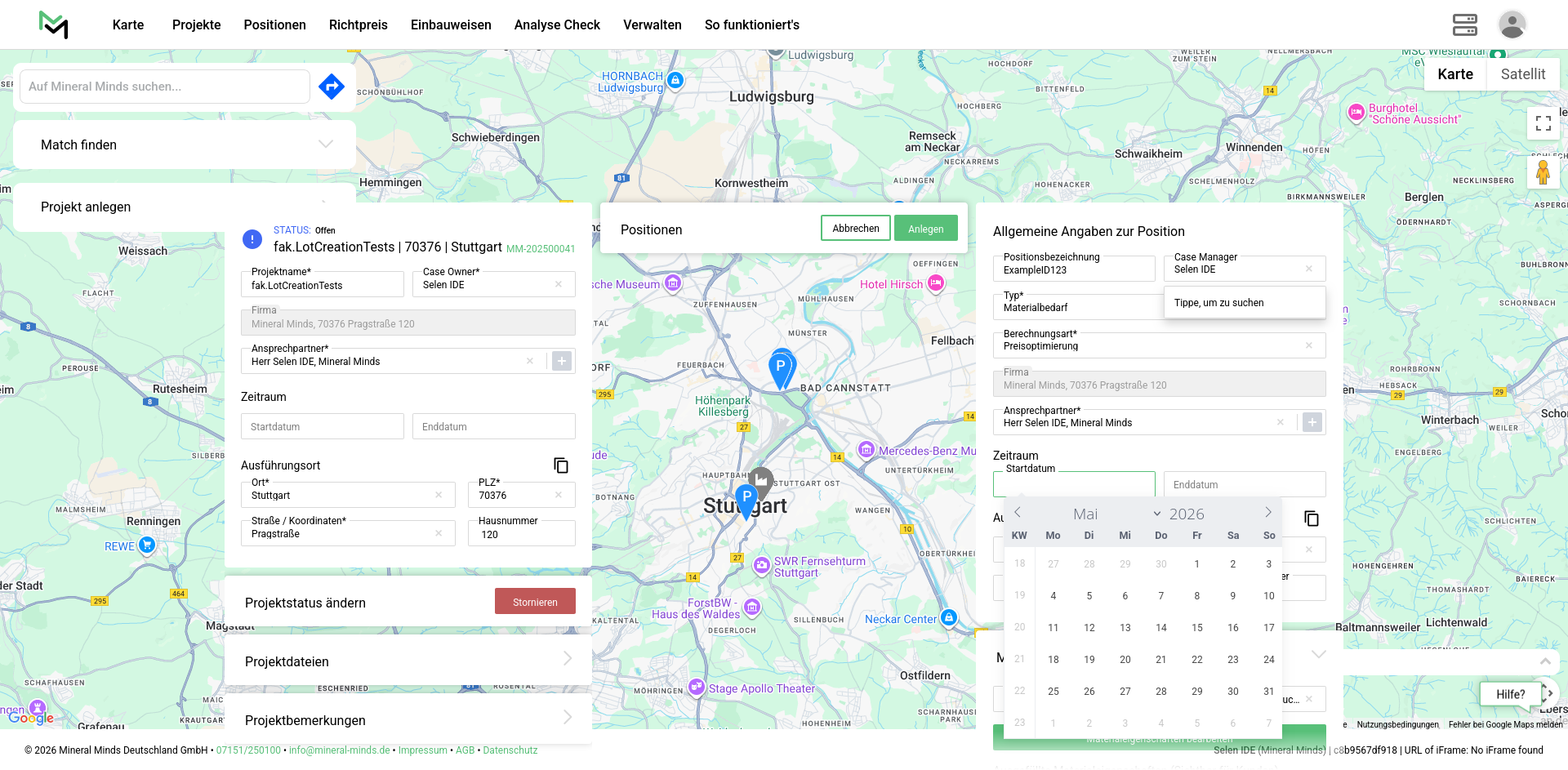
Task: Switch map to Satellit view
Action: (x=1522, y=74)
